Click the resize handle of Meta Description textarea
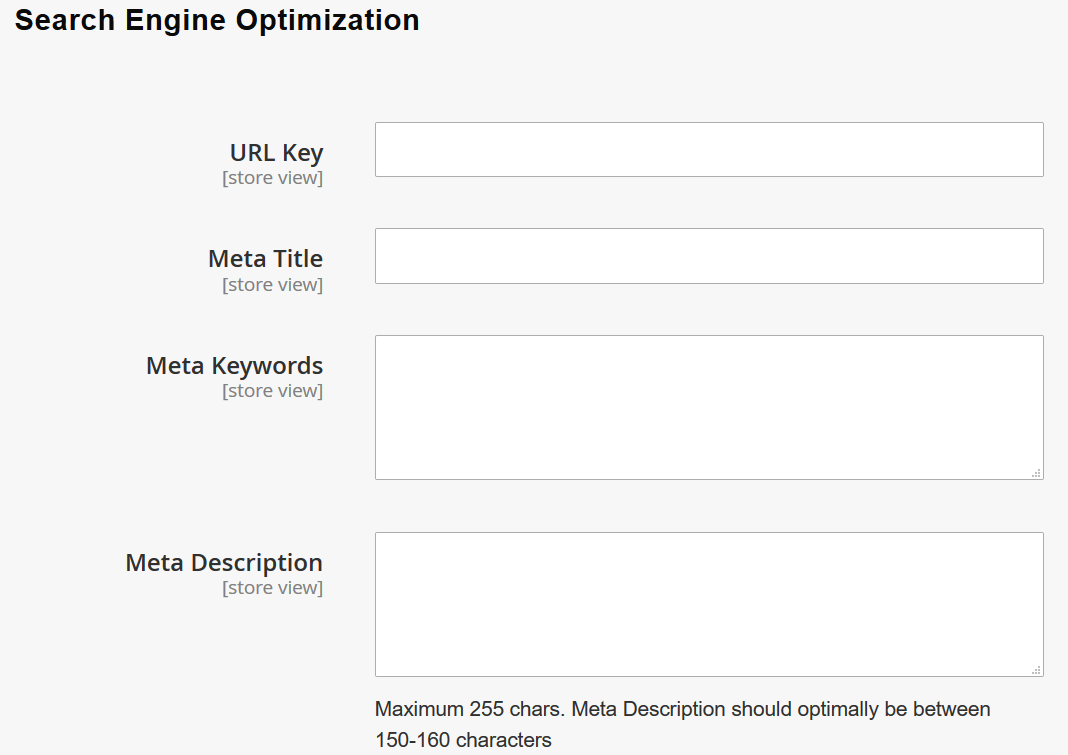The width and height of the screenshot is (1068, 755). click(x=1036, y=669)
